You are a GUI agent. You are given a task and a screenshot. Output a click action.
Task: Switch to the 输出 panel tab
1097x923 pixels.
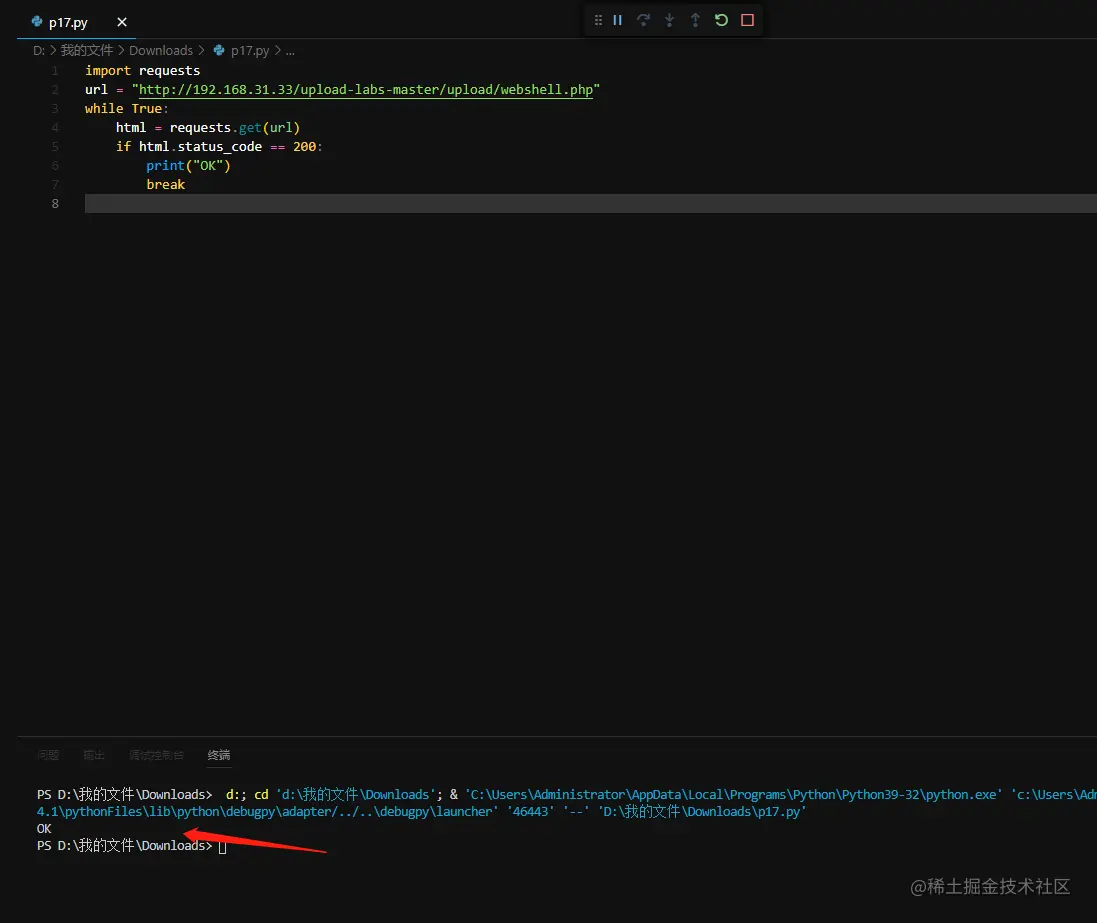click(94, 755)
